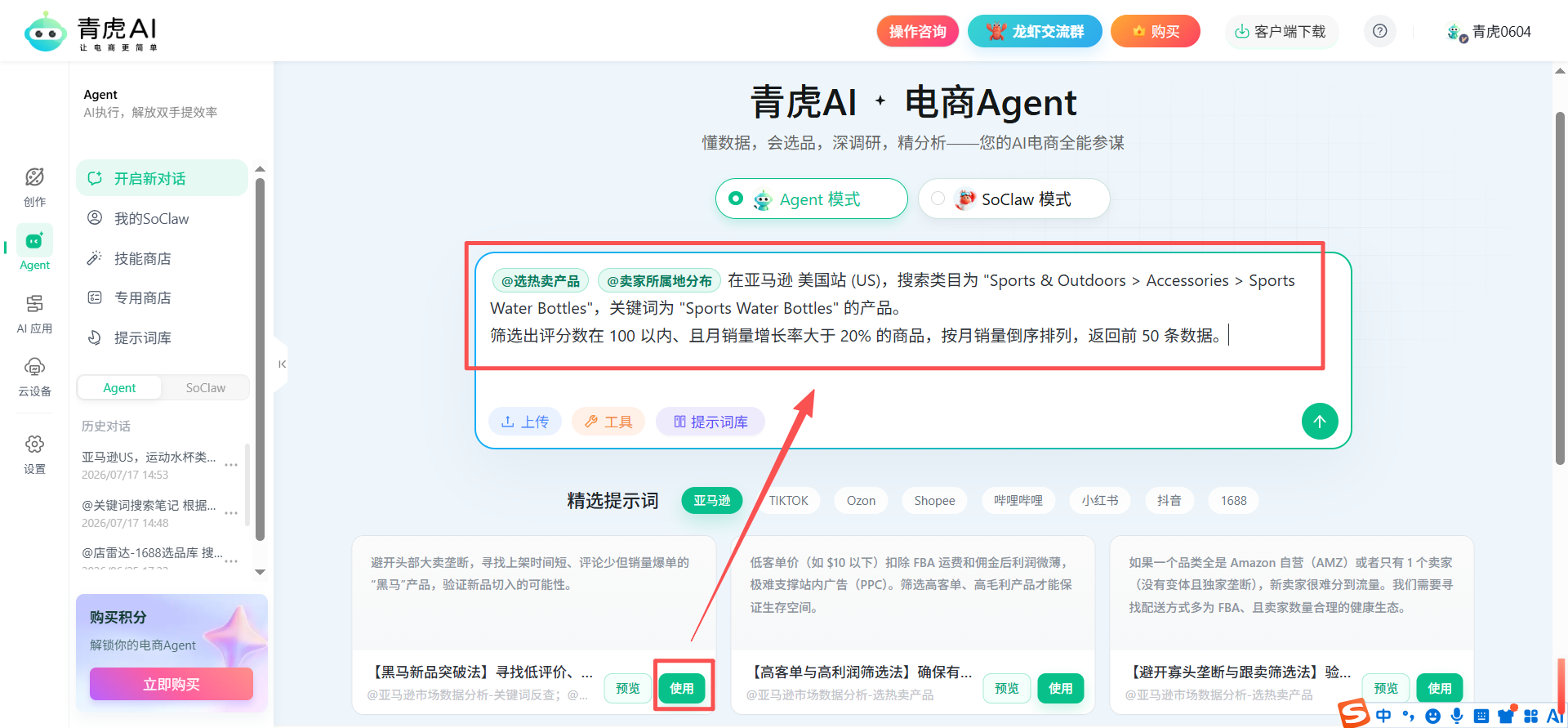Click the skin shirt icon in input bar
This screenshot has width=1568, height=728.
(1506, 716)
